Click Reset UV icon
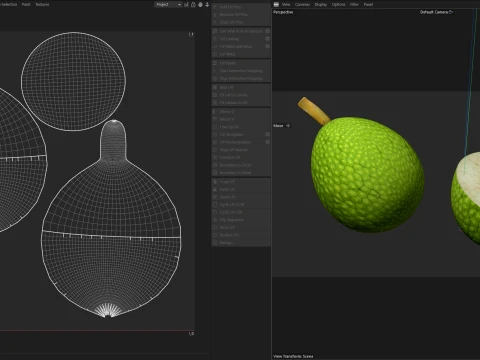The image size is (480, 360). (215, 197)
